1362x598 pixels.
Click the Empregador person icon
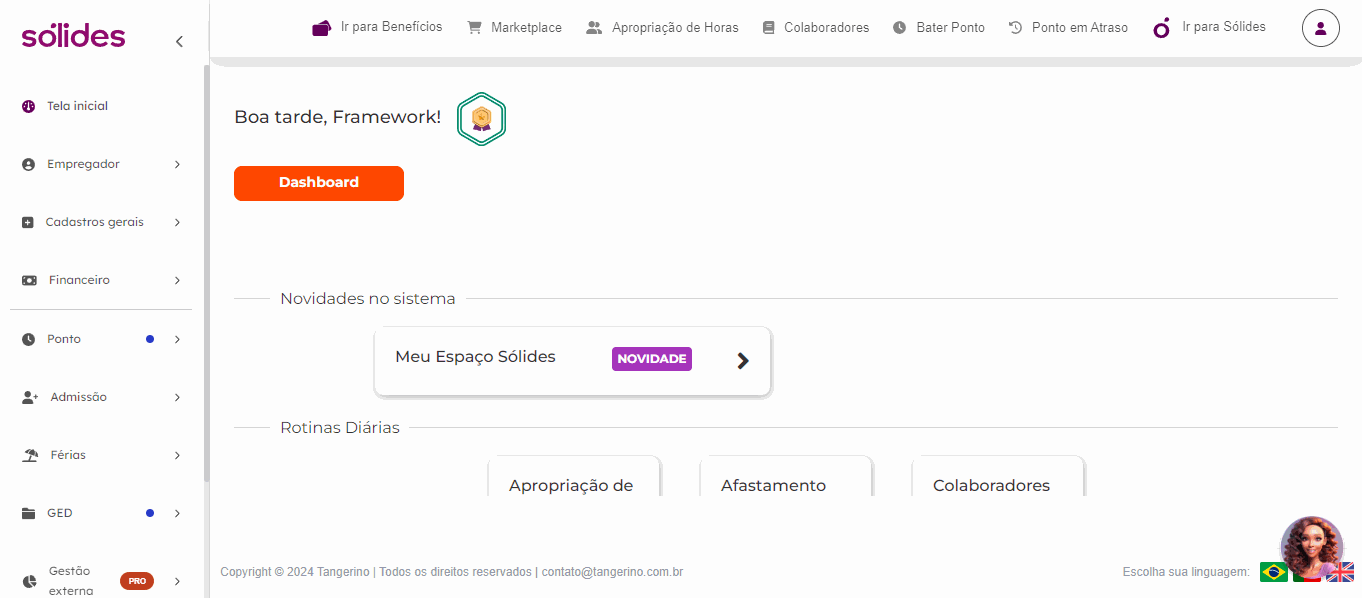(x=28, y=164)
